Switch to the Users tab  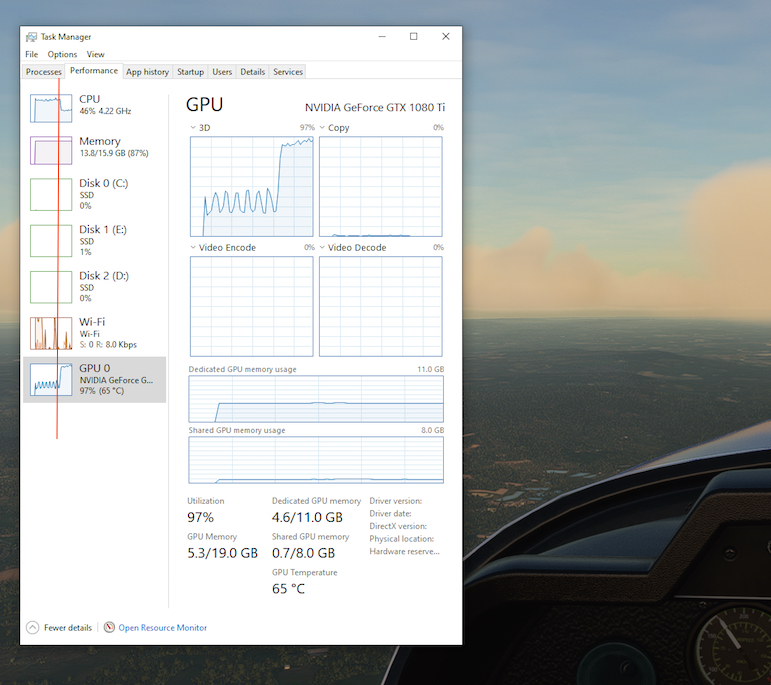click(222, 72)
